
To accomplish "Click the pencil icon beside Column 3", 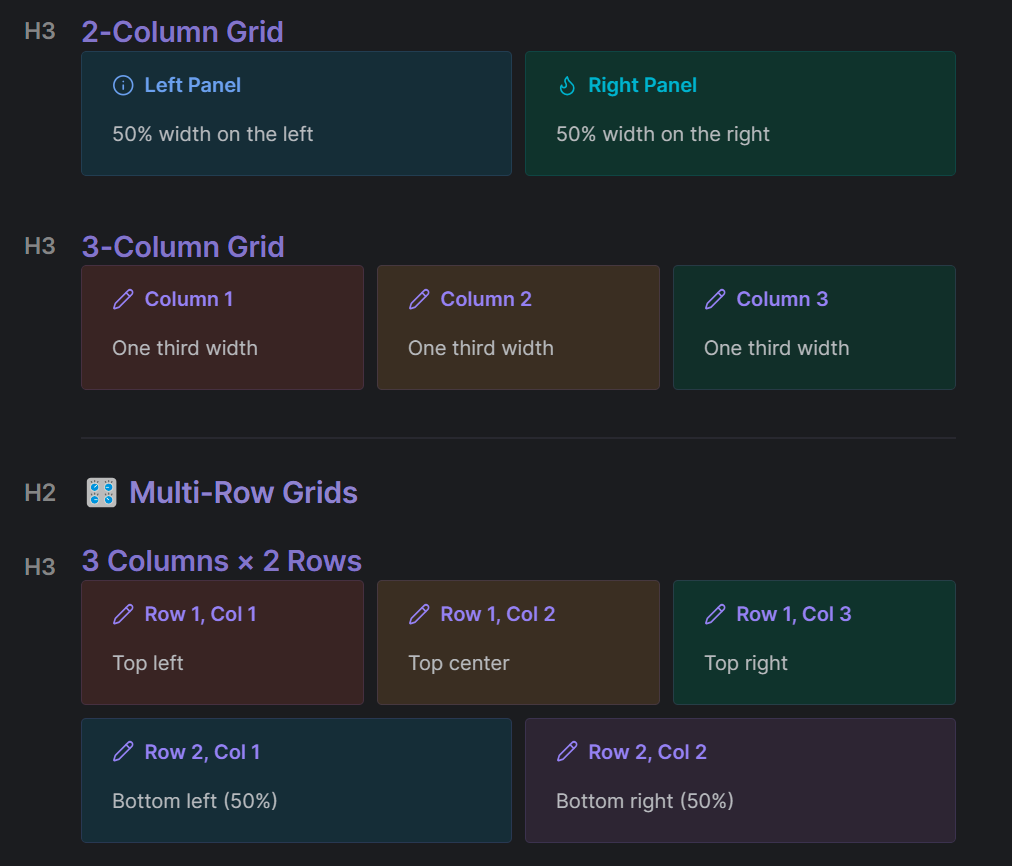I will tap(715, 299).
